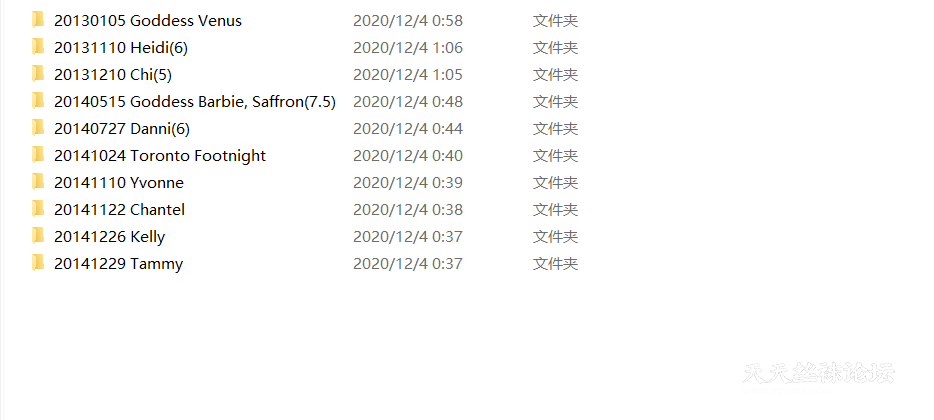Select the folder icon beside 20141110 Yvonne
The image size is (934, 420).
point(38,182)
